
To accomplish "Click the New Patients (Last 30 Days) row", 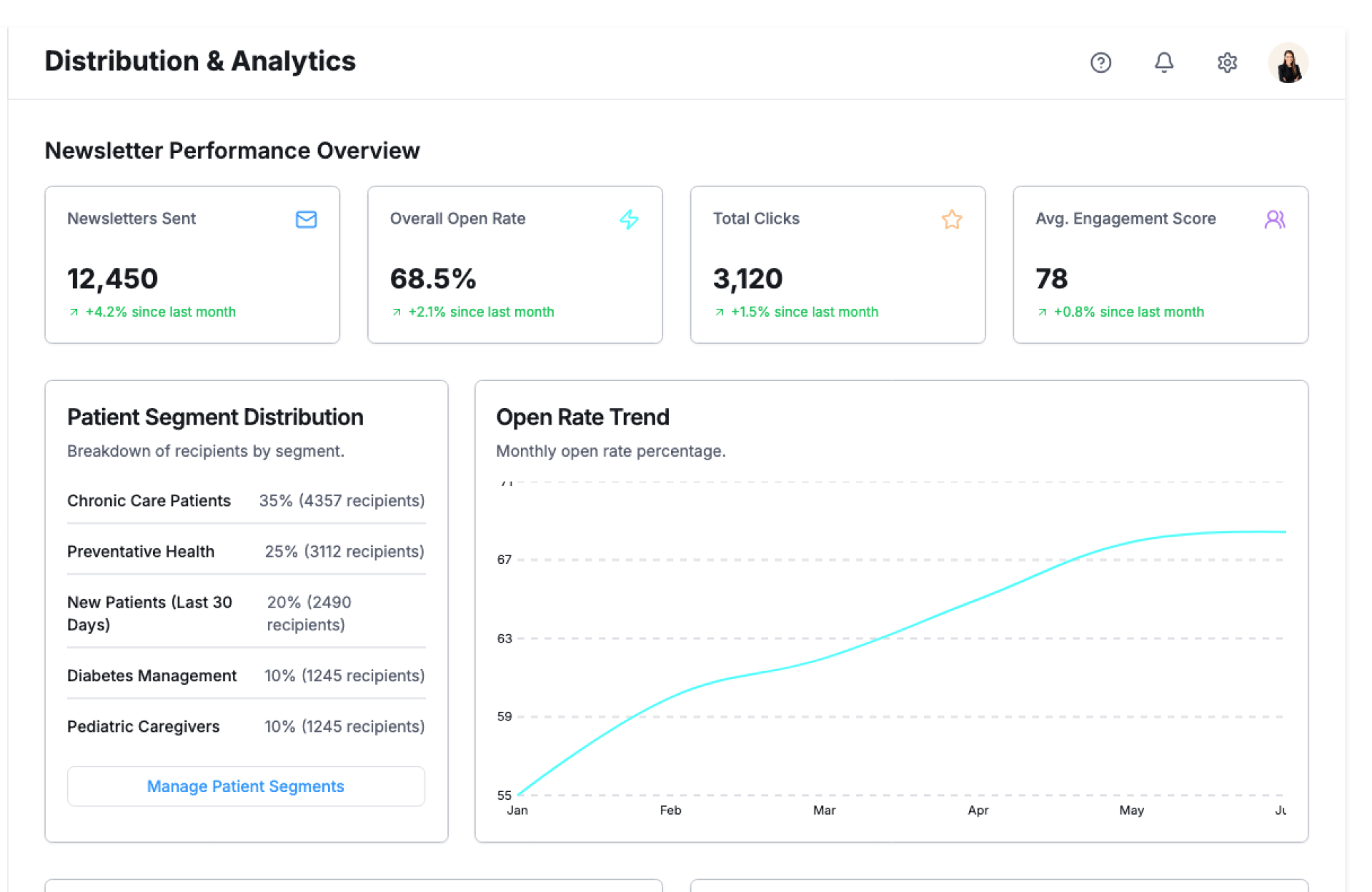I will 246,614.
